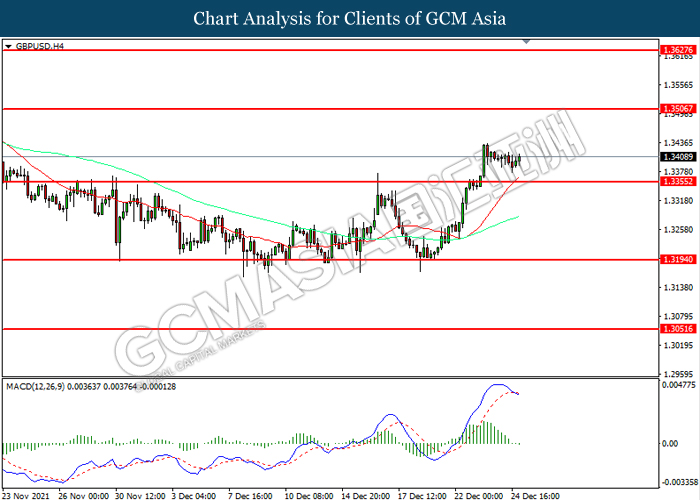
Task: Click the 23 Nov 2021 date label
Action: point(26,496)
